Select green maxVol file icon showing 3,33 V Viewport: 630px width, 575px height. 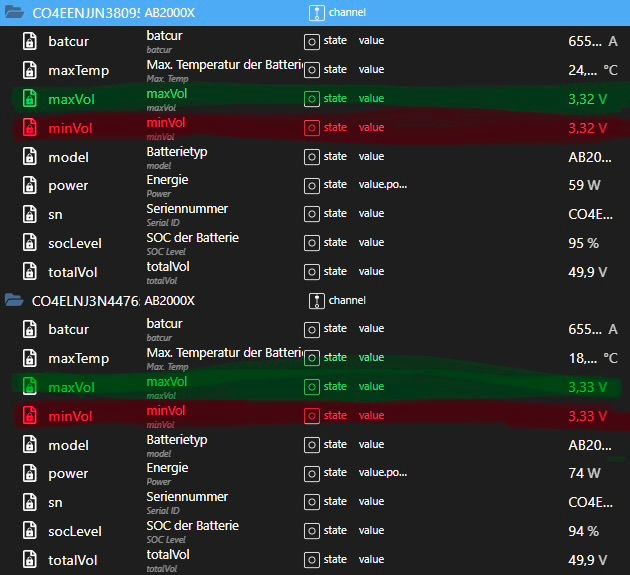point(30,387)
